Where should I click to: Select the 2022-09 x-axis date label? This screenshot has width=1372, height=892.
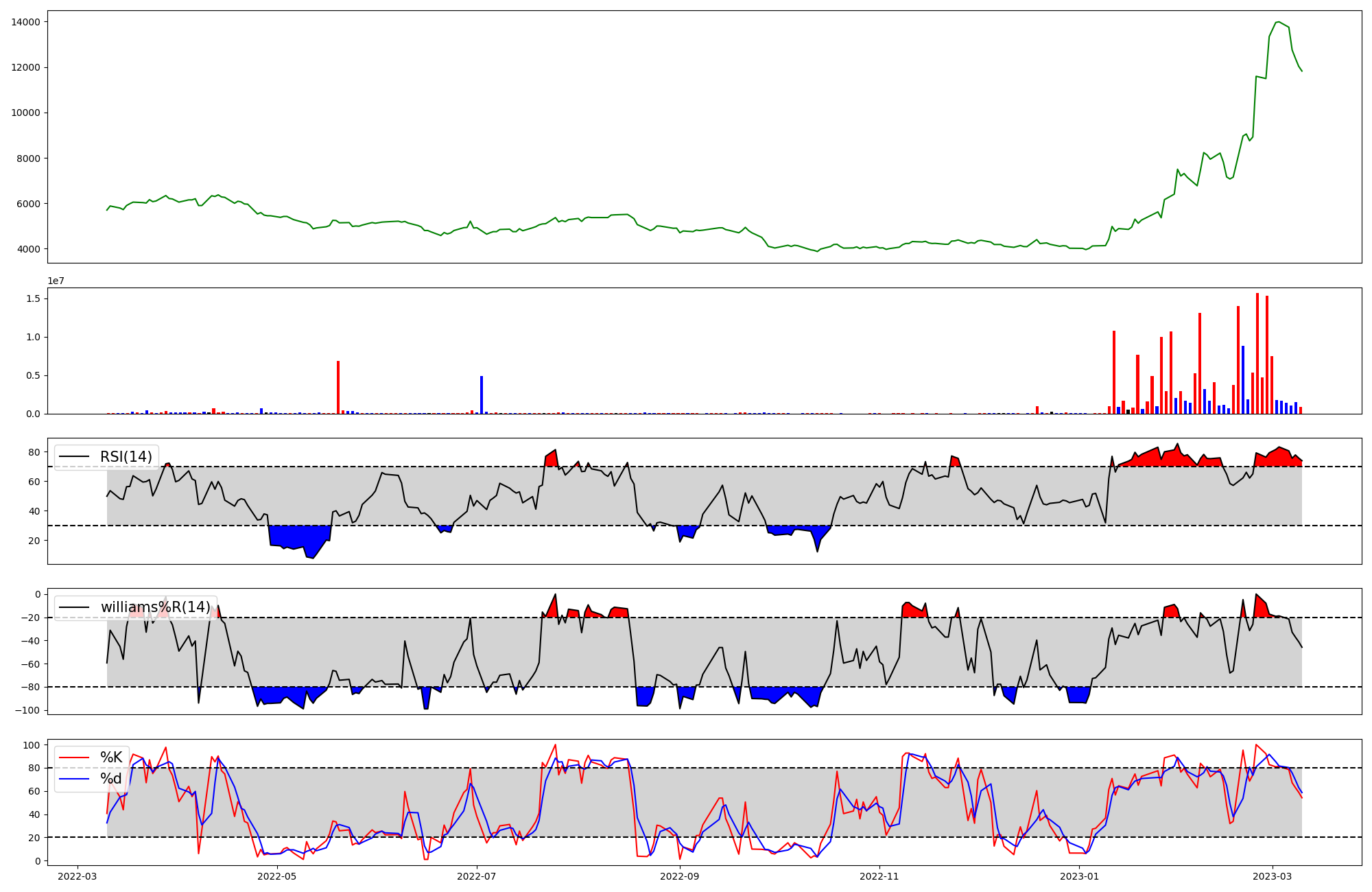tap(680, 876)
